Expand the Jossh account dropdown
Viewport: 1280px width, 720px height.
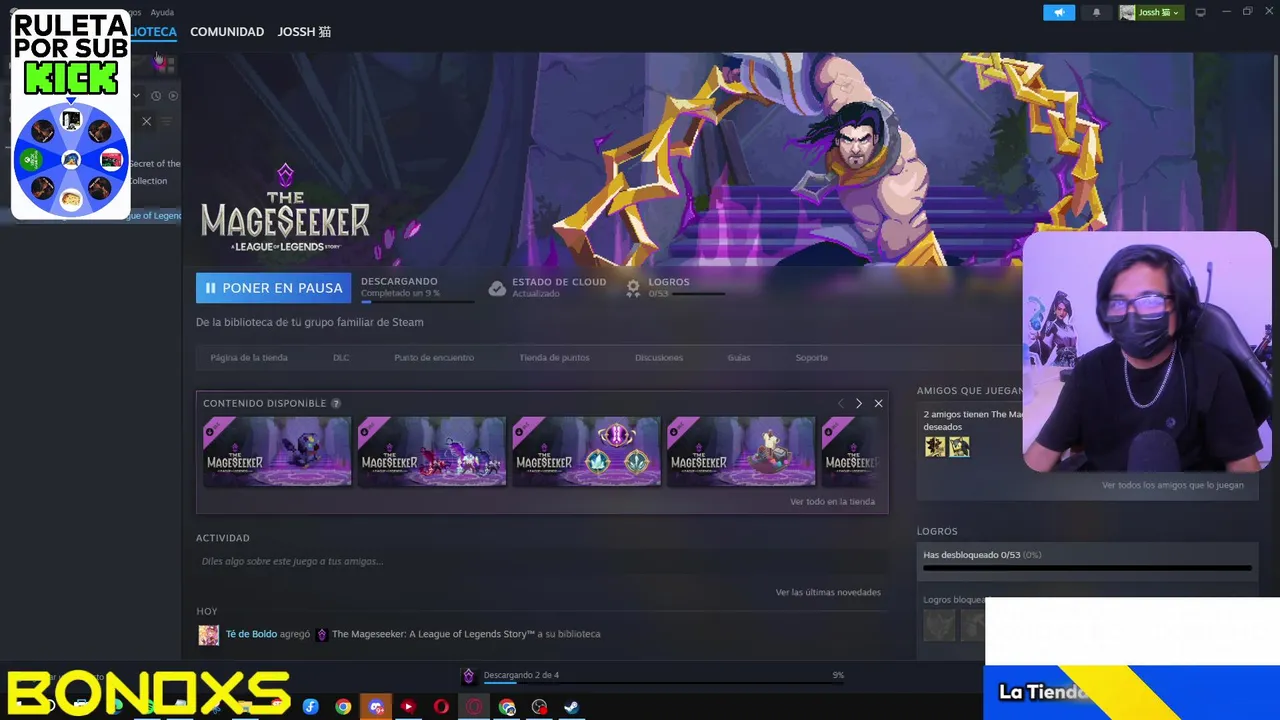click(x=1150, y=12)
